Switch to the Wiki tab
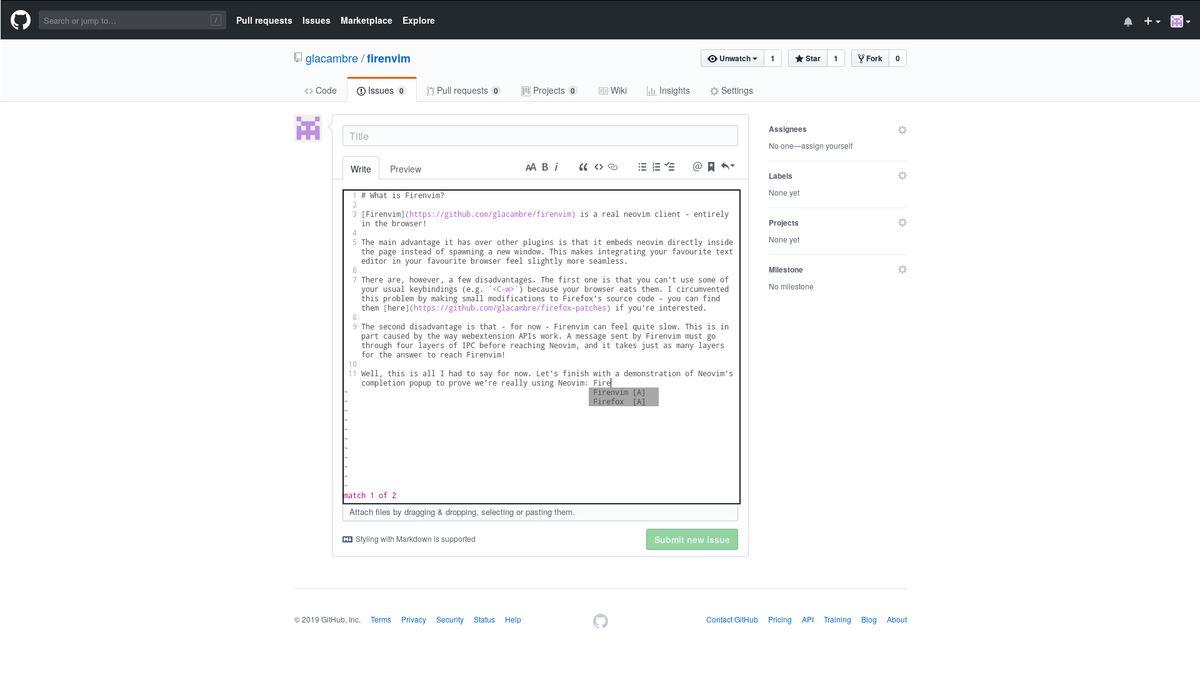1200x675 pixels. click(x=613, y=91)
